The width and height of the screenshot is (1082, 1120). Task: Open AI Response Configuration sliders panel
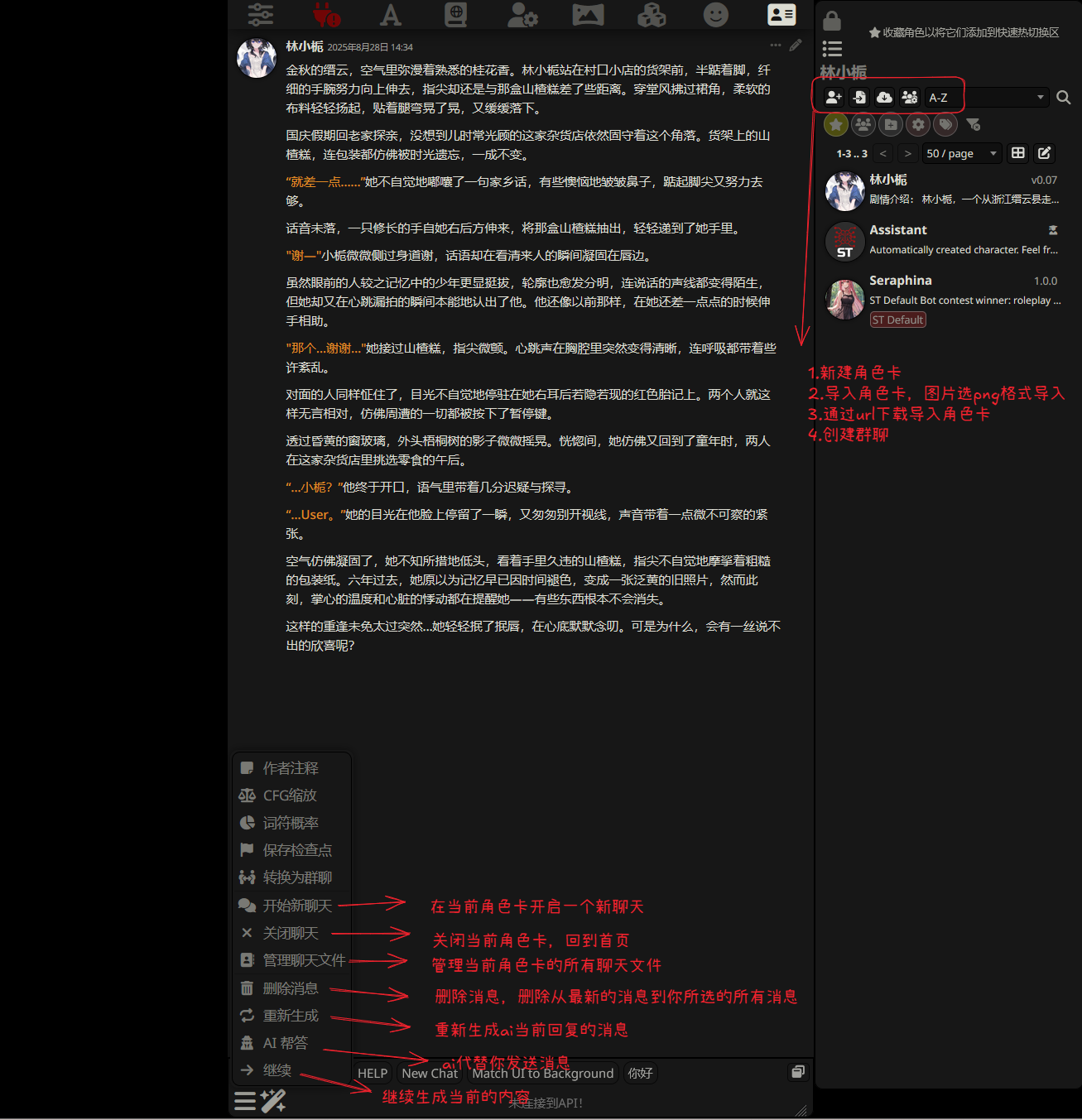(x=260, y=15)
